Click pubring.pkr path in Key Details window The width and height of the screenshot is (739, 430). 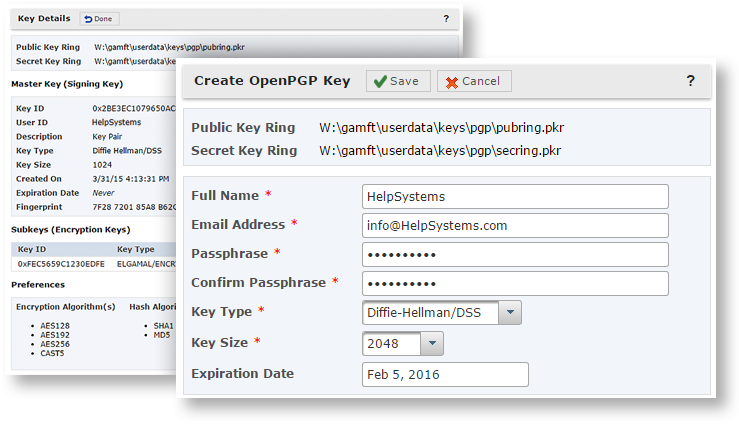click(x=169, y=47)
